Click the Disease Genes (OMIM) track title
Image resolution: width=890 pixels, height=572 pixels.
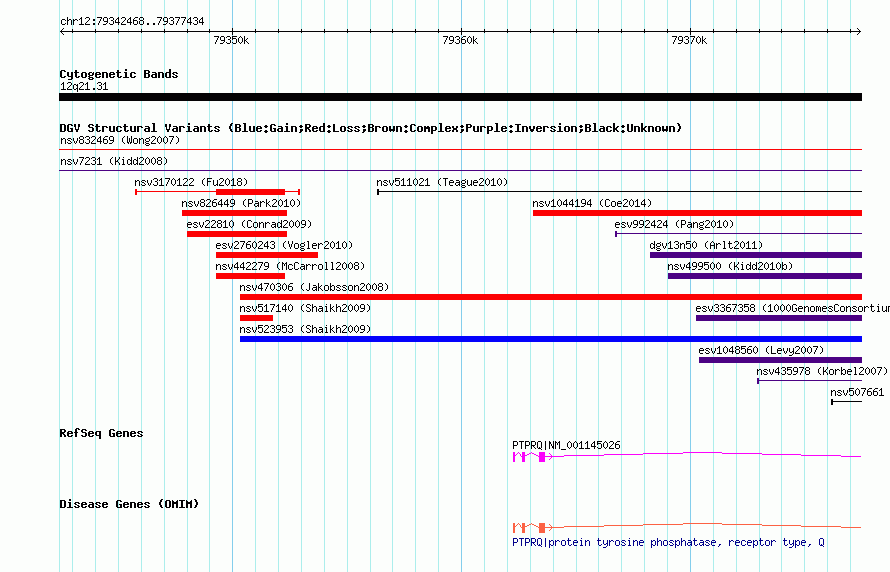(129, 504)
